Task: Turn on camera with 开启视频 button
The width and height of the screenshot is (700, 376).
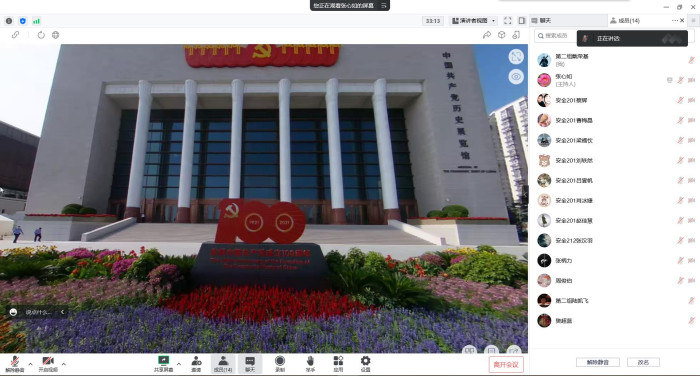Action: click(x=48, y=364)
